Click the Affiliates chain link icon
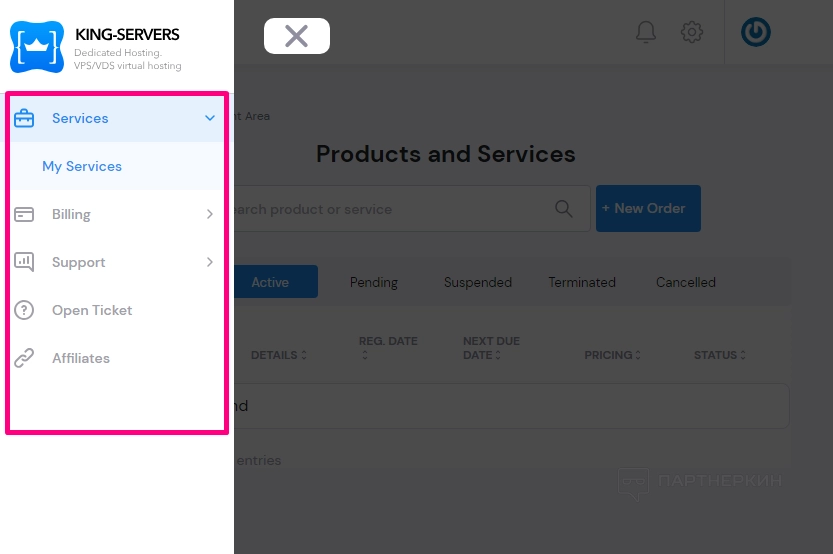This screenshot has height=554, width=833. point(24,358)
